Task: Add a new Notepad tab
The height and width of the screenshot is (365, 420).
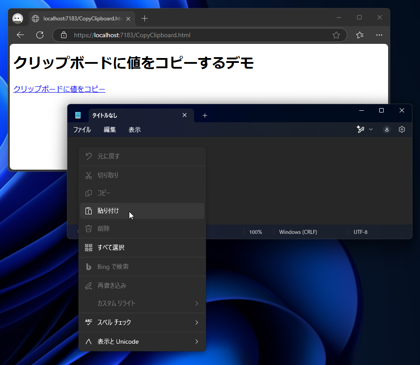Action: coord(205,115)
